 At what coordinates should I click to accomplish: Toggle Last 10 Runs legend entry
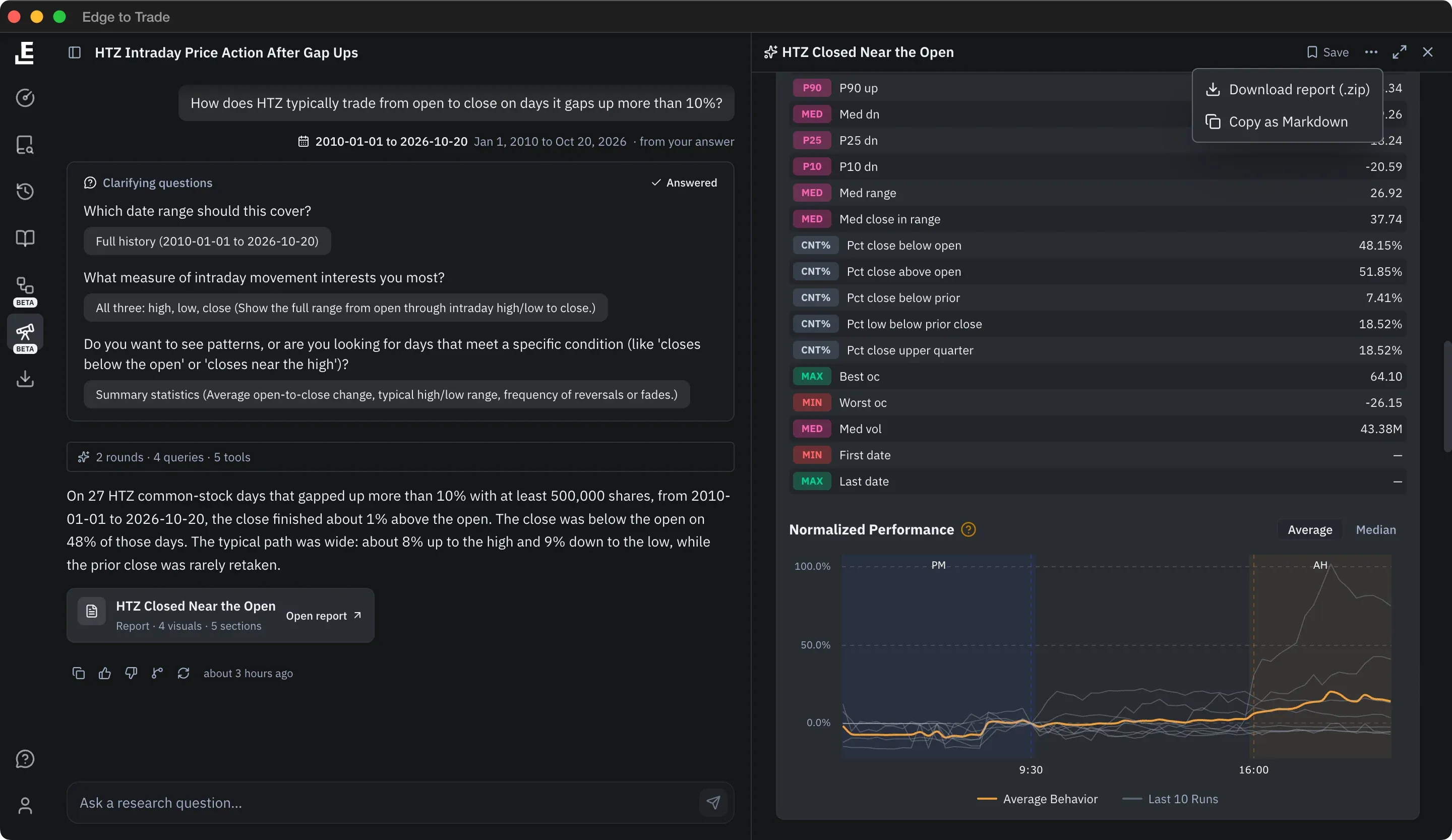pos(1170,799)
